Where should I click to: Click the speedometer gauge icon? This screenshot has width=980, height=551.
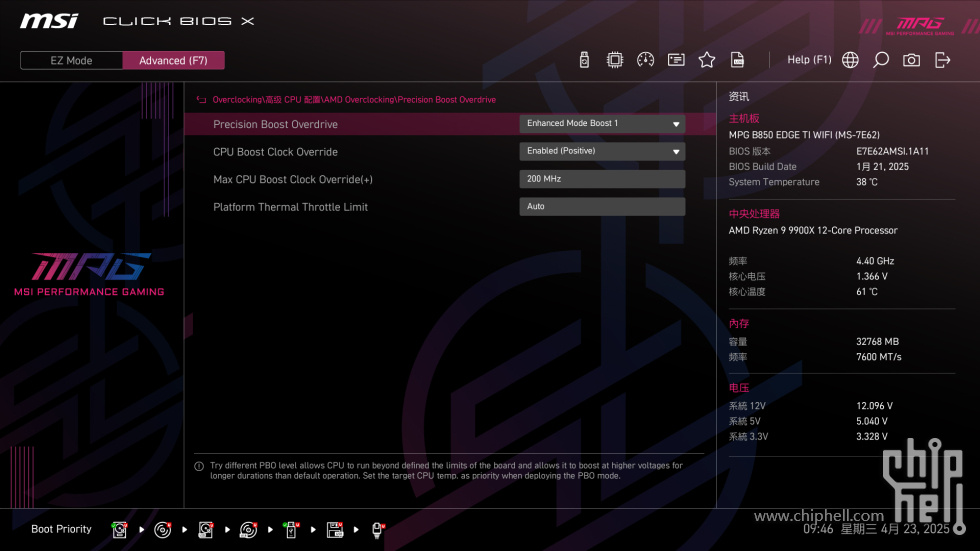(645, 60)
